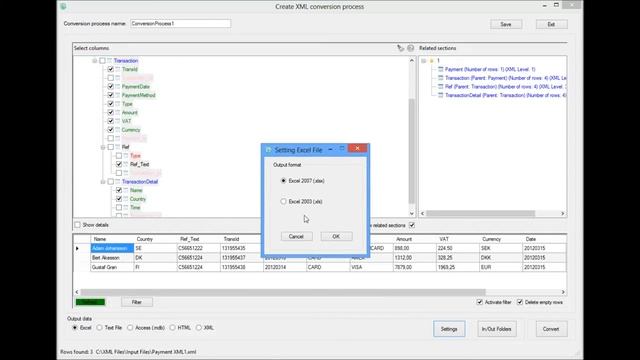Click the 7879,00 amount cell

click(415, 267)
